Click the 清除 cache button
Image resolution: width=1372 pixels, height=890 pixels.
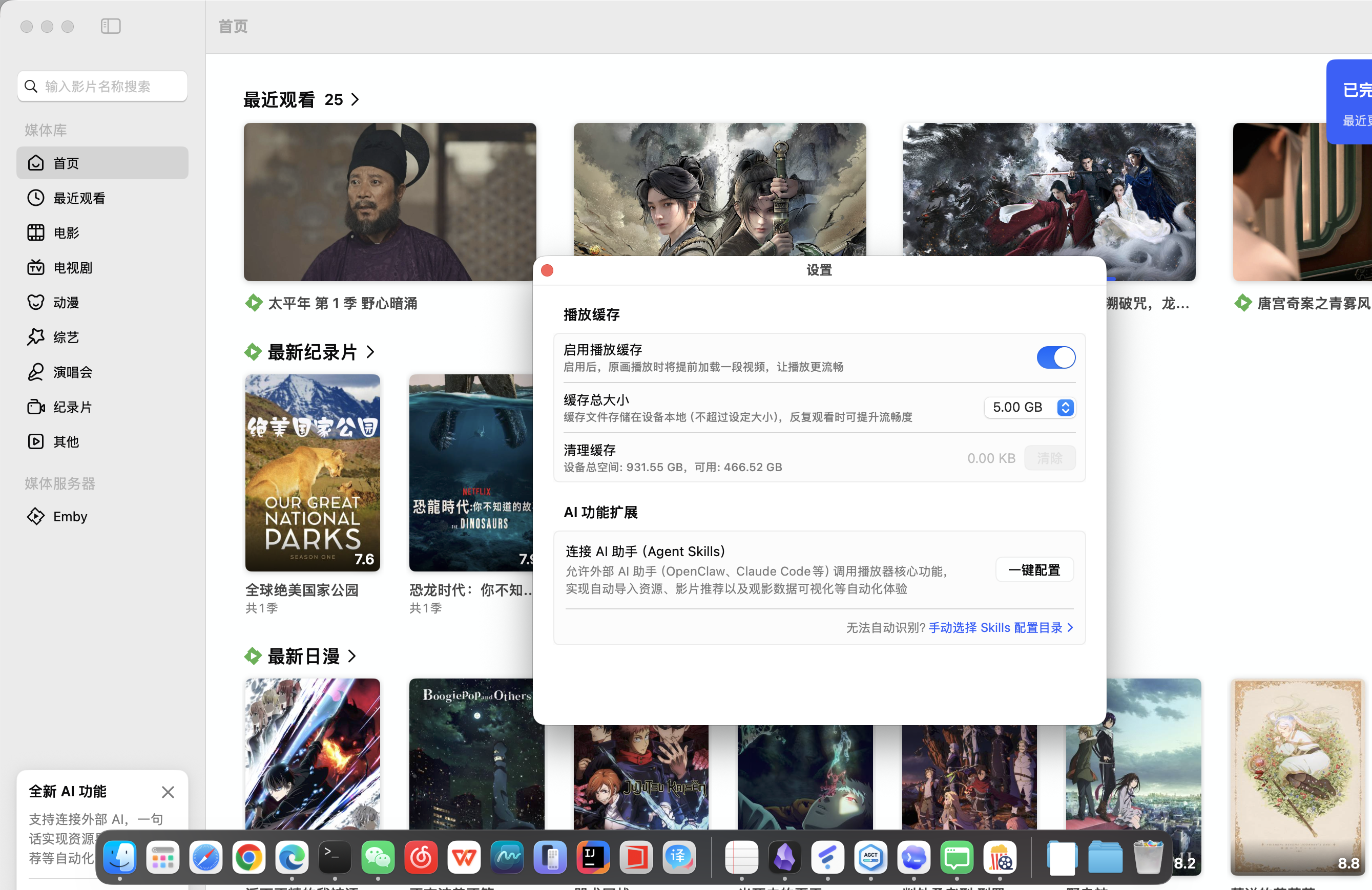click(x=1049, y=458)
